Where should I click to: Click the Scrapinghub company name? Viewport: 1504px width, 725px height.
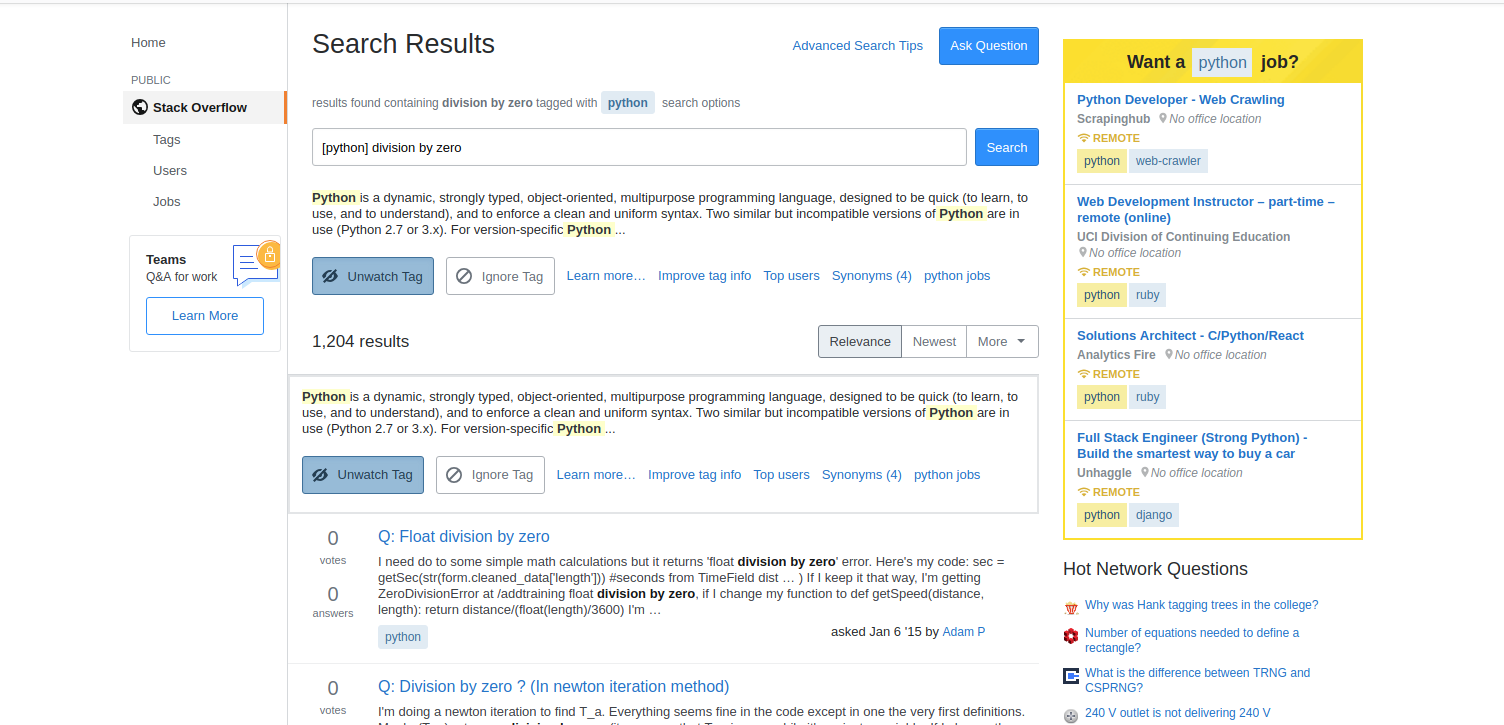[x=1114, y=119]
